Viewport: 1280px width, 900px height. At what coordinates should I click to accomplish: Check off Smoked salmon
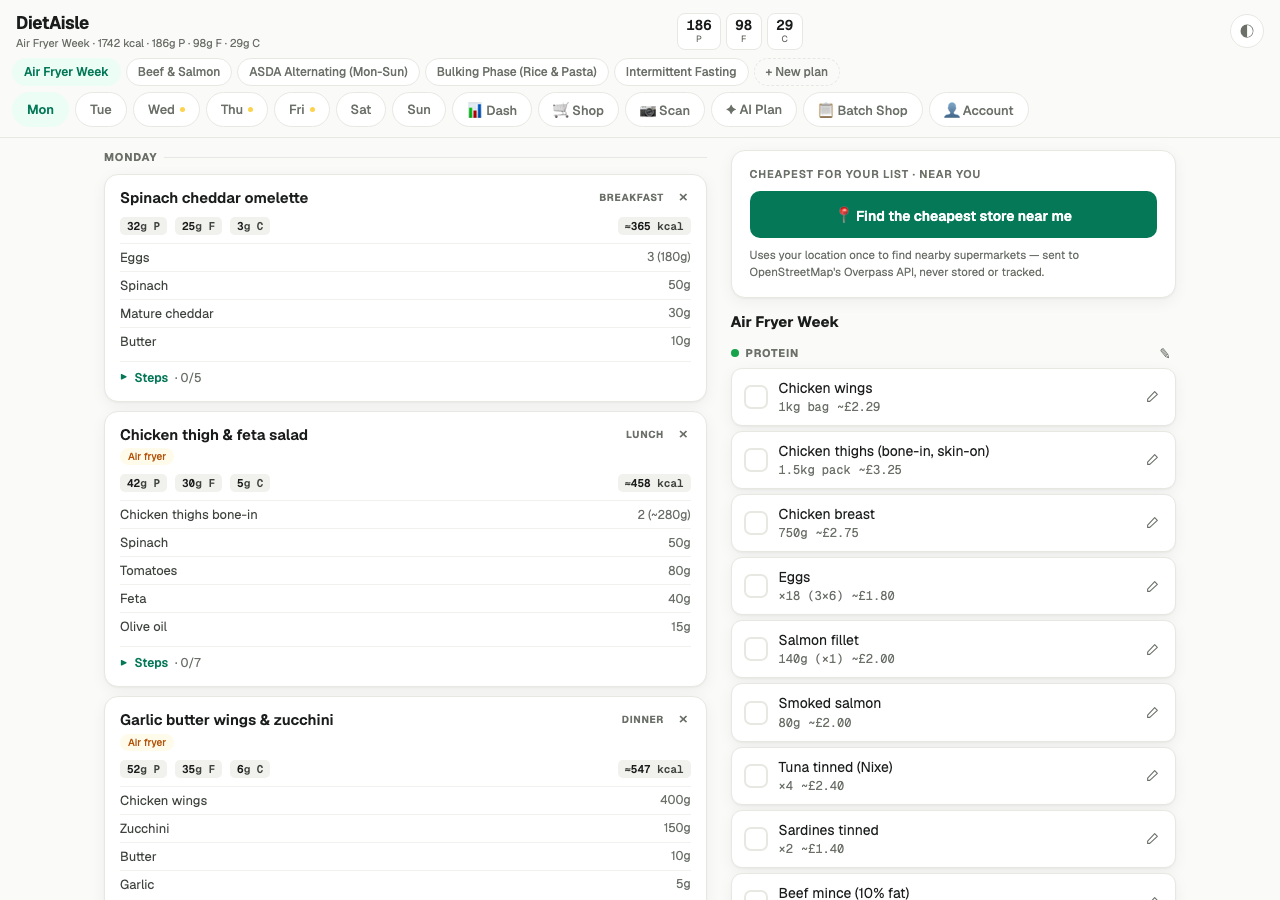(x=756, y=712)
